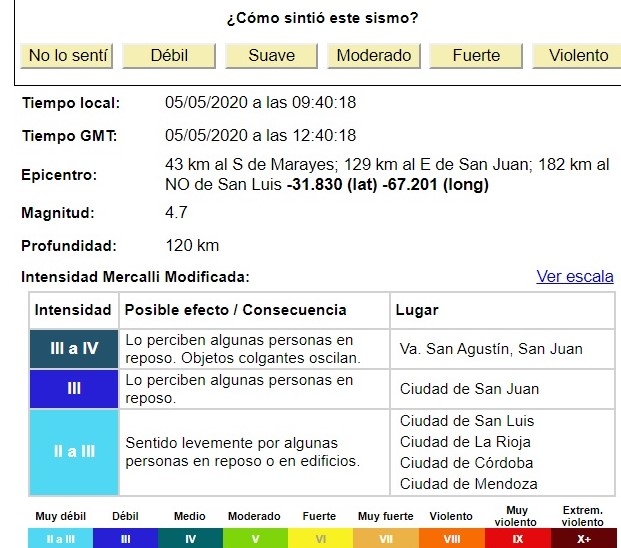Click the magnitude value '4.7'
This screenshot has height=548, width=621.
point(176,213)
